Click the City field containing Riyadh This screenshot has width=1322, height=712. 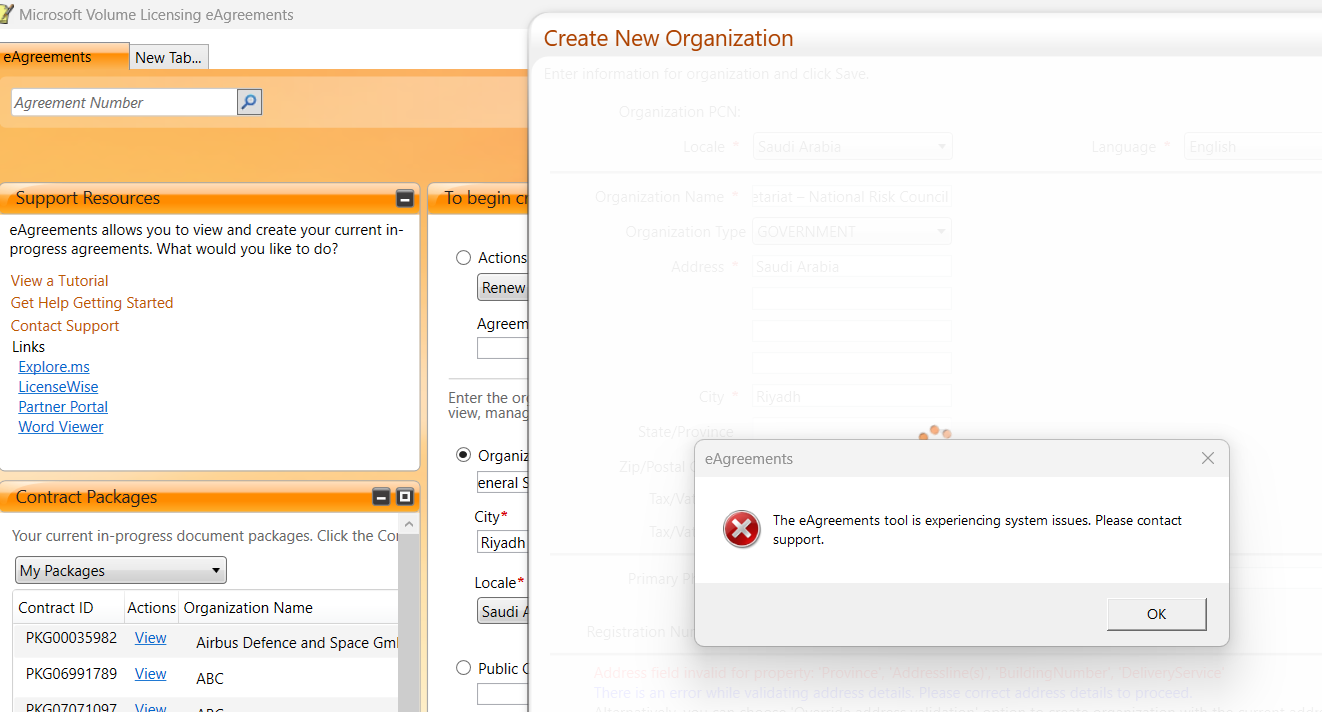click(x=503, y=542)
